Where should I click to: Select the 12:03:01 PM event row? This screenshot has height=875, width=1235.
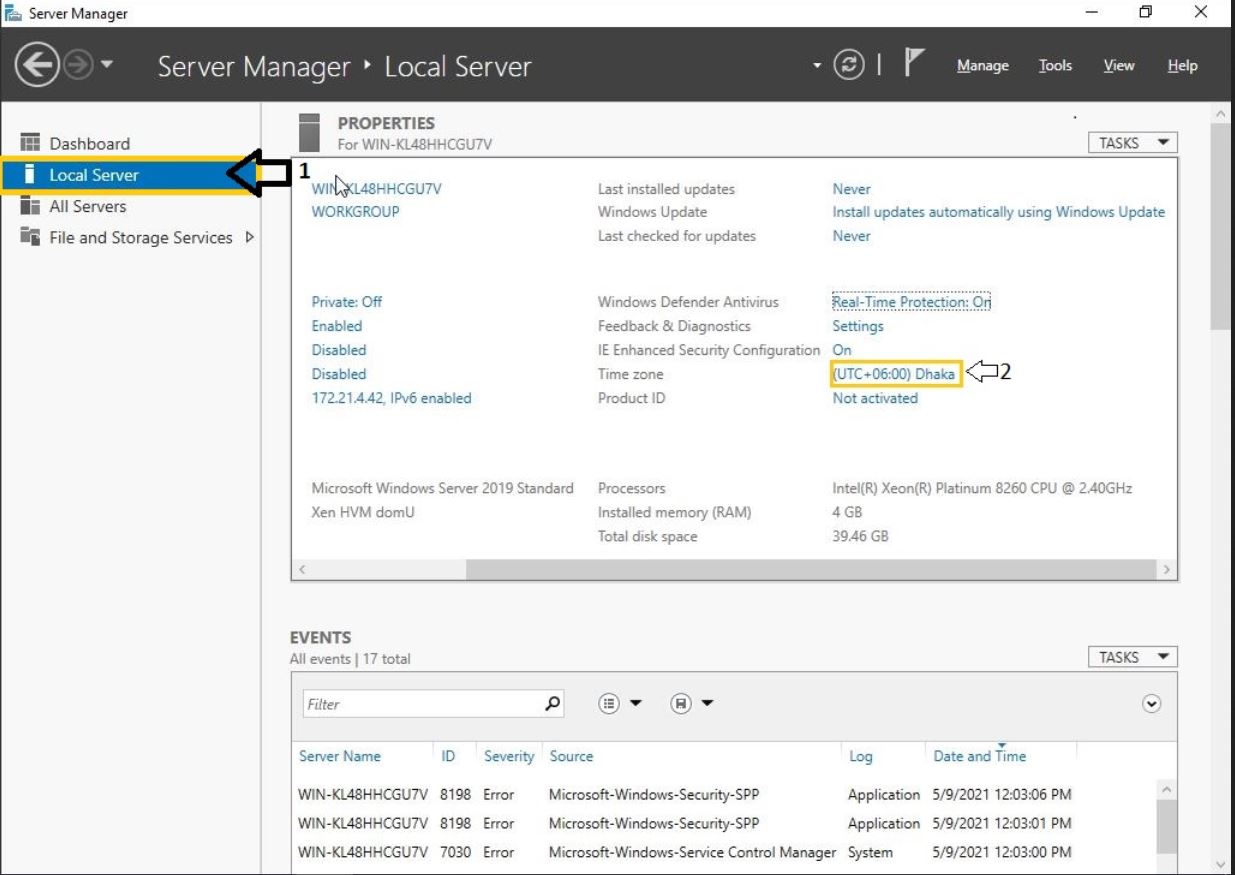pyautogui.click(x=725, y=824)
